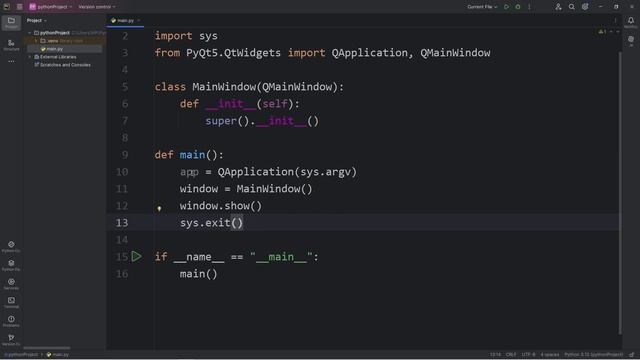Click the 4 spaces indent setting

pos(550,355)
